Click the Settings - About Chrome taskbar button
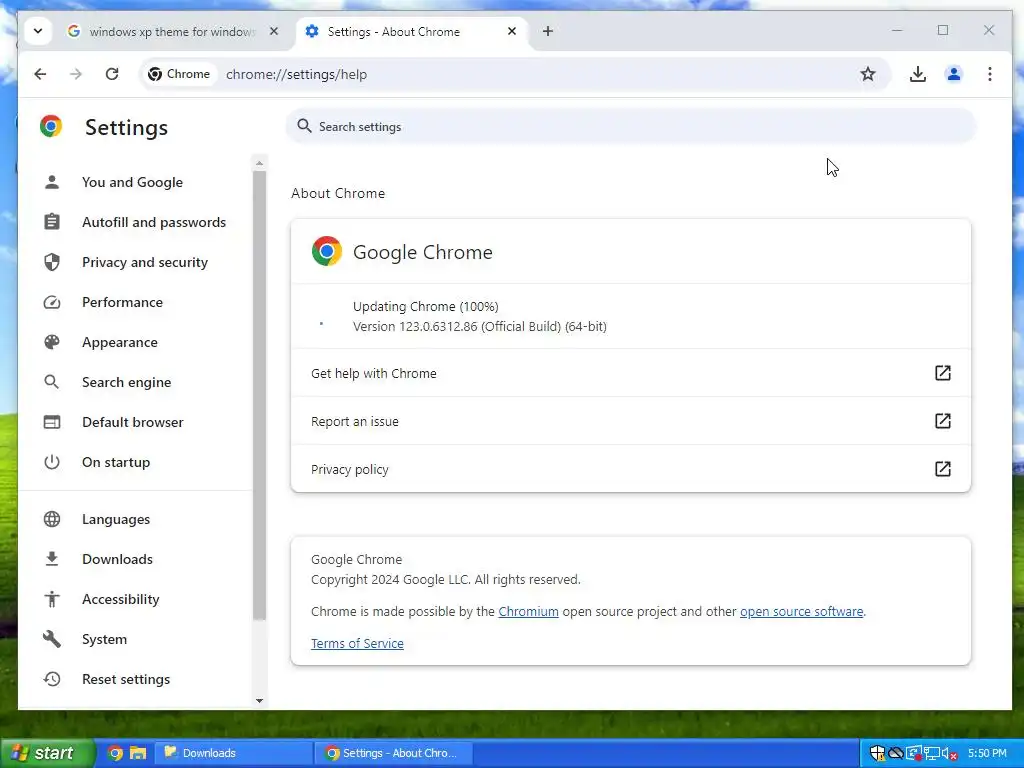1024x768 pixels. (x=392, y=753)
